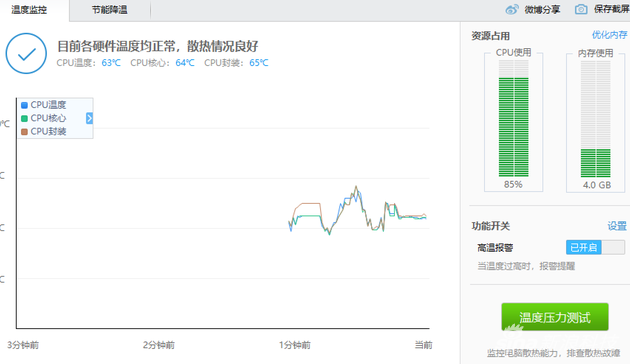The height and width of the screenshot is (364, 630).
Task: Click the 64℃ CPU core value
Action: tap(185, 63)
